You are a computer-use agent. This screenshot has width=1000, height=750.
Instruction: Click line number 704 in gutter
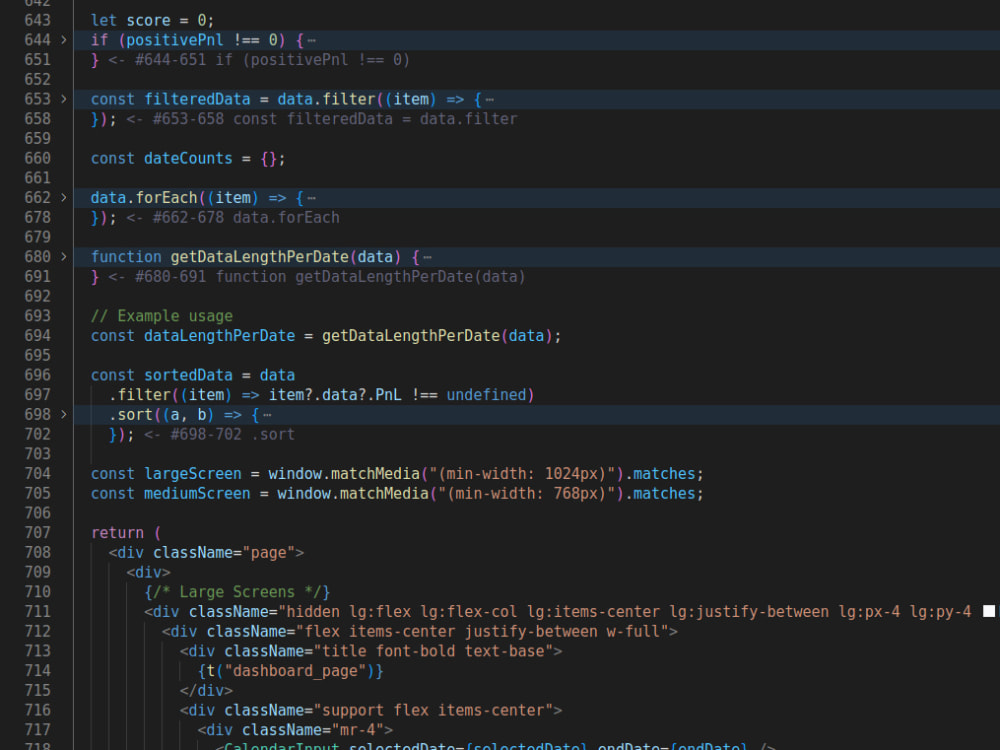(37, 474)
